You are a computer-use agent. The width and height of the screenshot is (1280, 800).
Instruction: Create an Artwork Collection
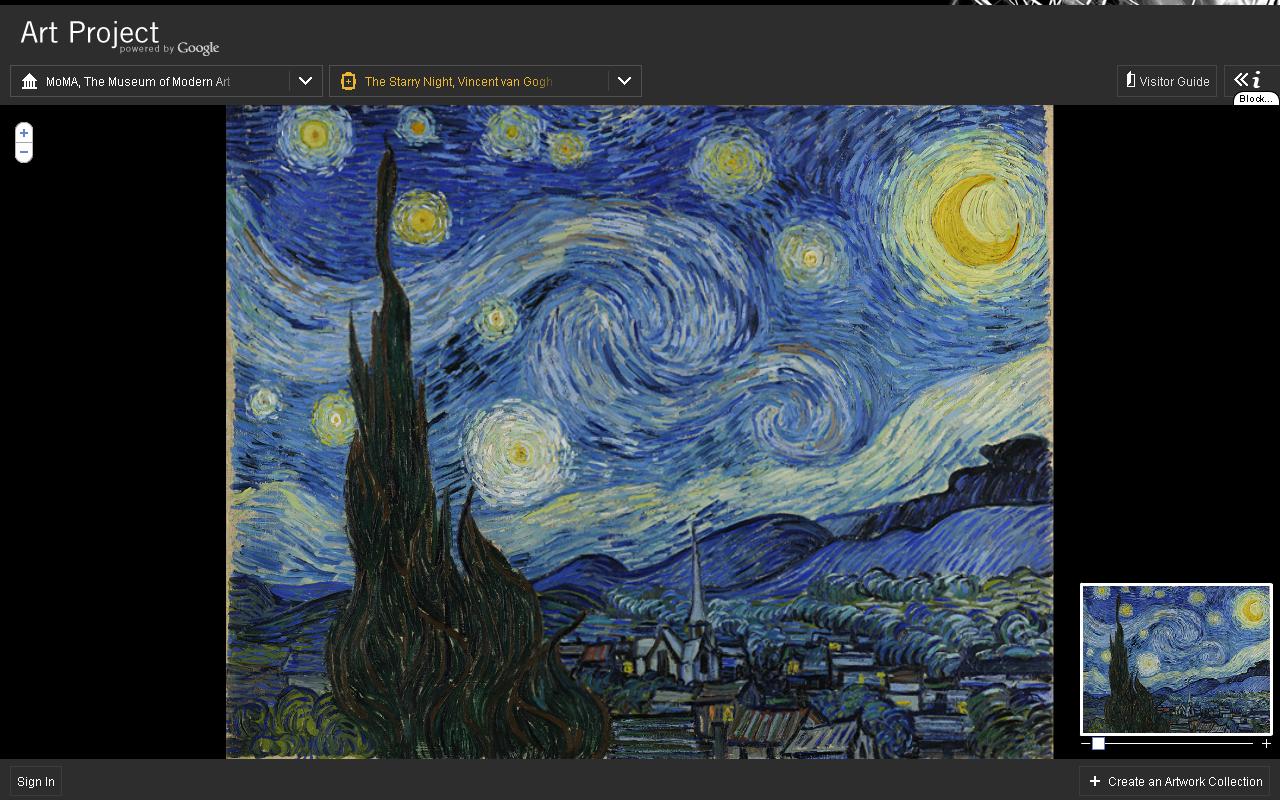[x=1176, y=781]
